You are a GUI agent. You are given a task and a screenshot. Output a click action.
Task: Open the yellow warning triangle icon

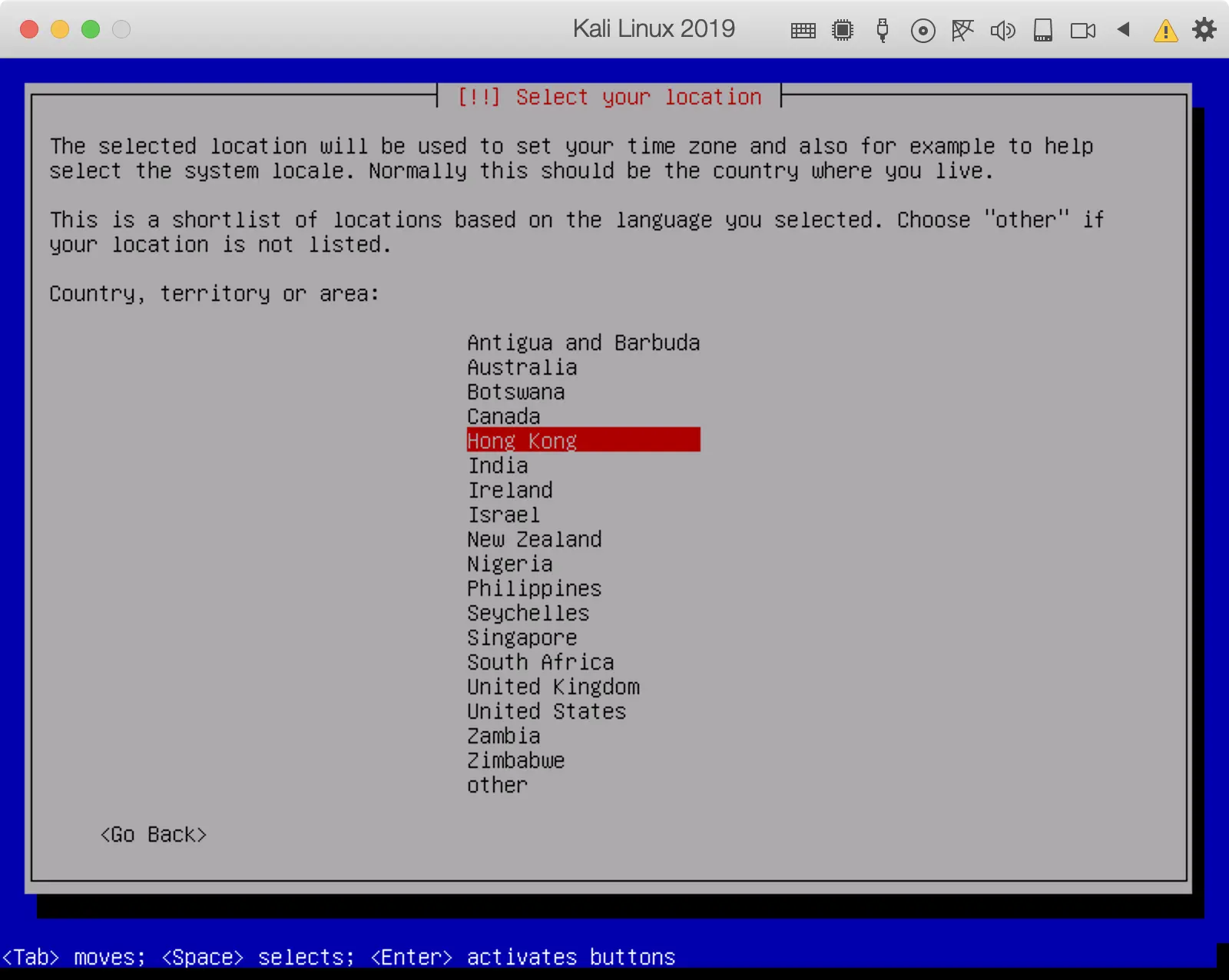1165,31
